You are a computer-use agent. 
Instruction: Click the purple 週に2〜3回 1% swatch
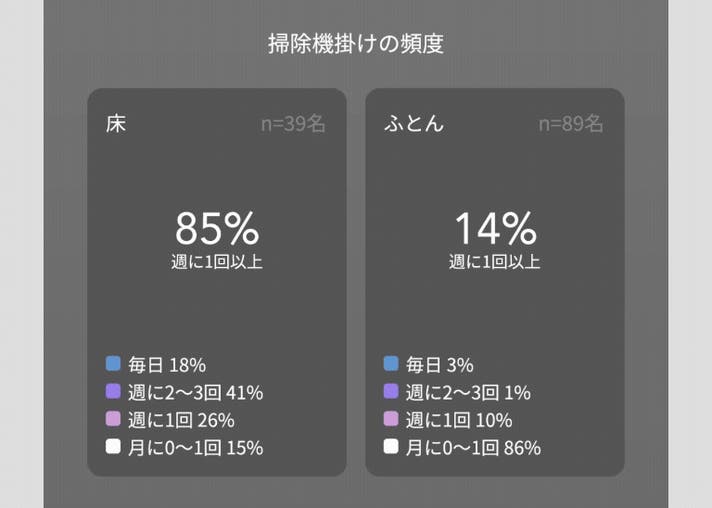coord(391,391)
